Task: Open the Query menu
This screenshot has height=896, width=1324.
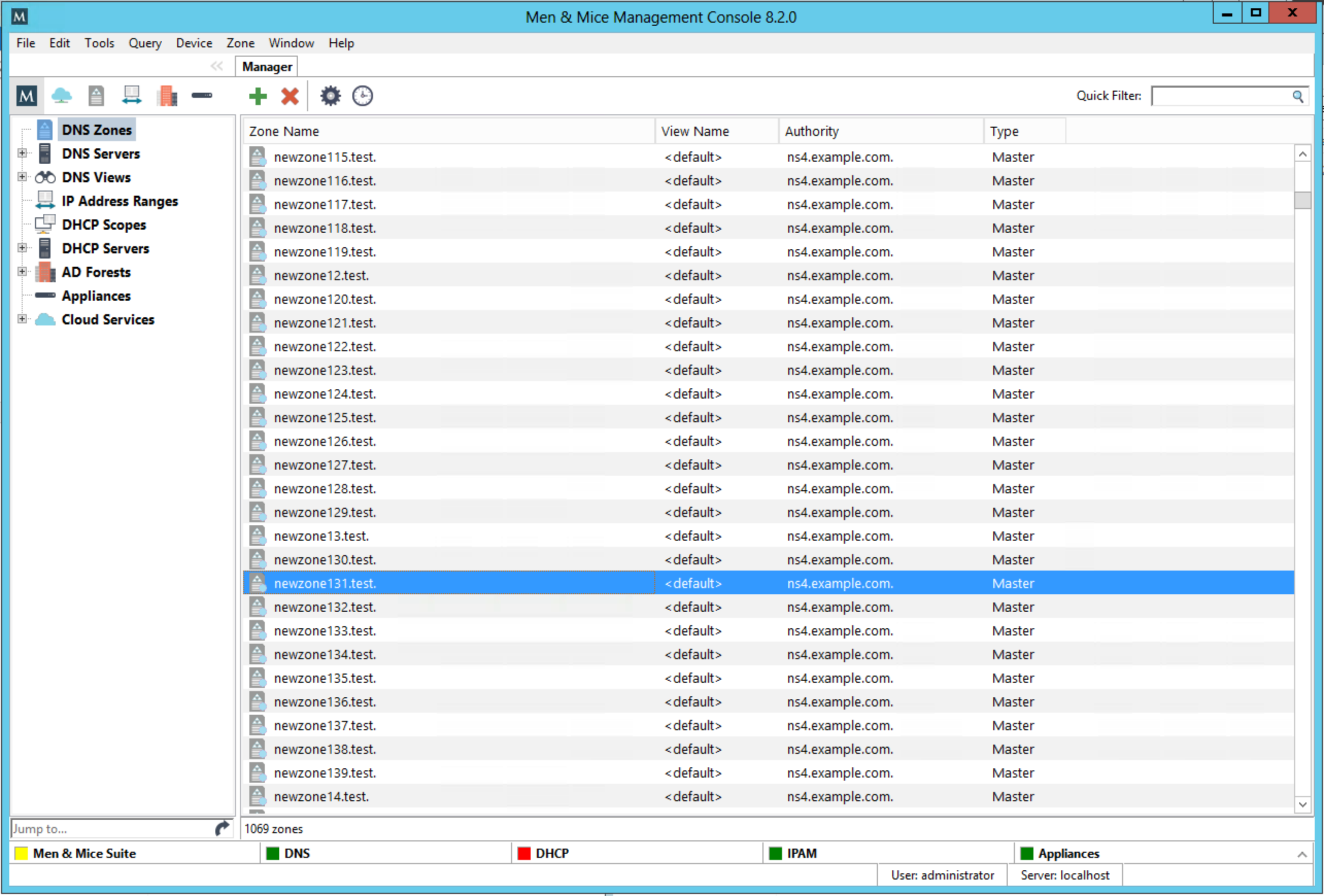Action: pos(145,43)
